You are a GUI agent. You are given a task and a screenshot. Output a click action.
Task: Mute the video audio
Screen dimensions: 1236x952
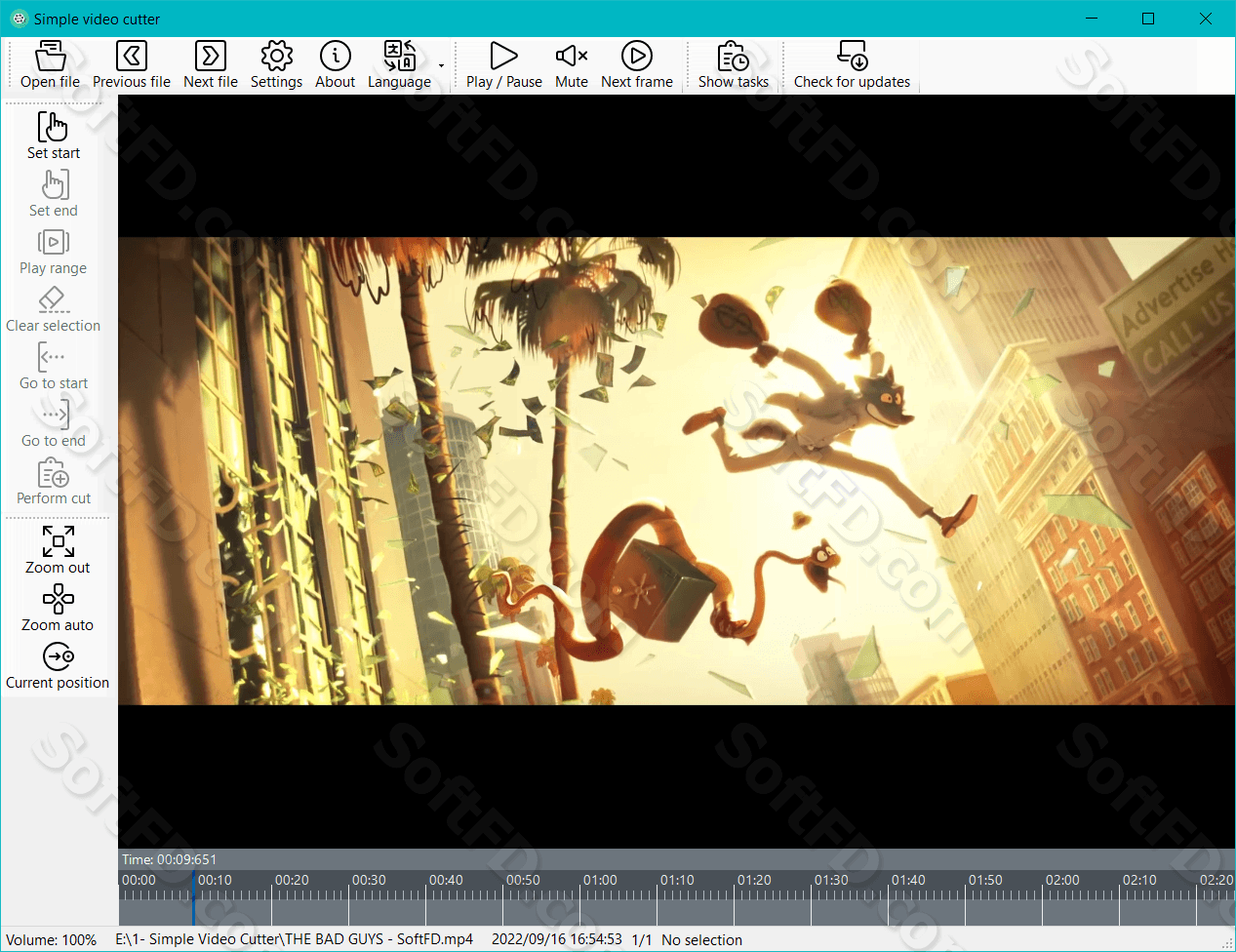(x=572, y=65)
